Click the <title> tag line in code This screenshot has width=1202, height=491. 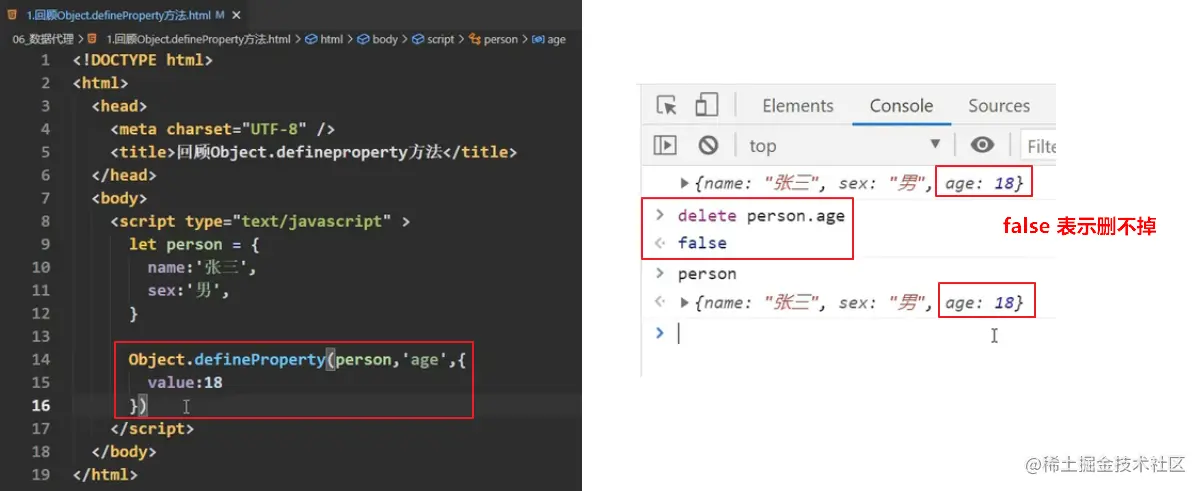pos(314,152)
